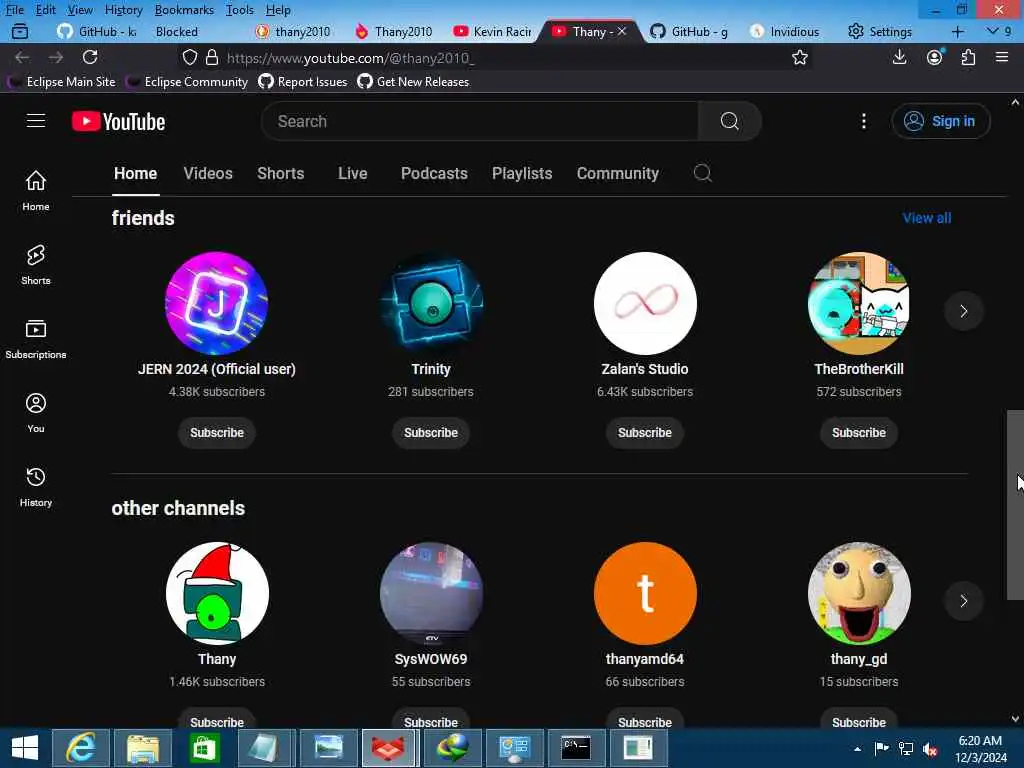Open the SysWOW69 channel avatar
Viewport: 1024px width, 768px height.
pyautogui.click(x=431, y=593)
